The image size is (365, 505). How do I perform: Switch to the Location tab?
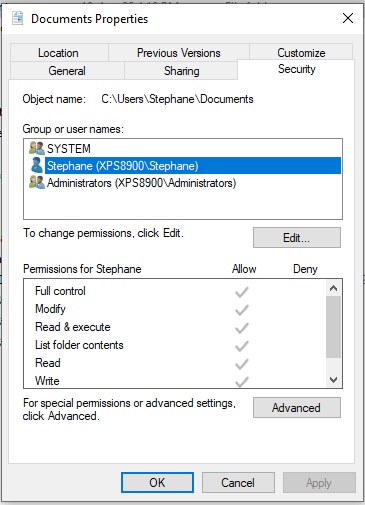click(58, 53)
